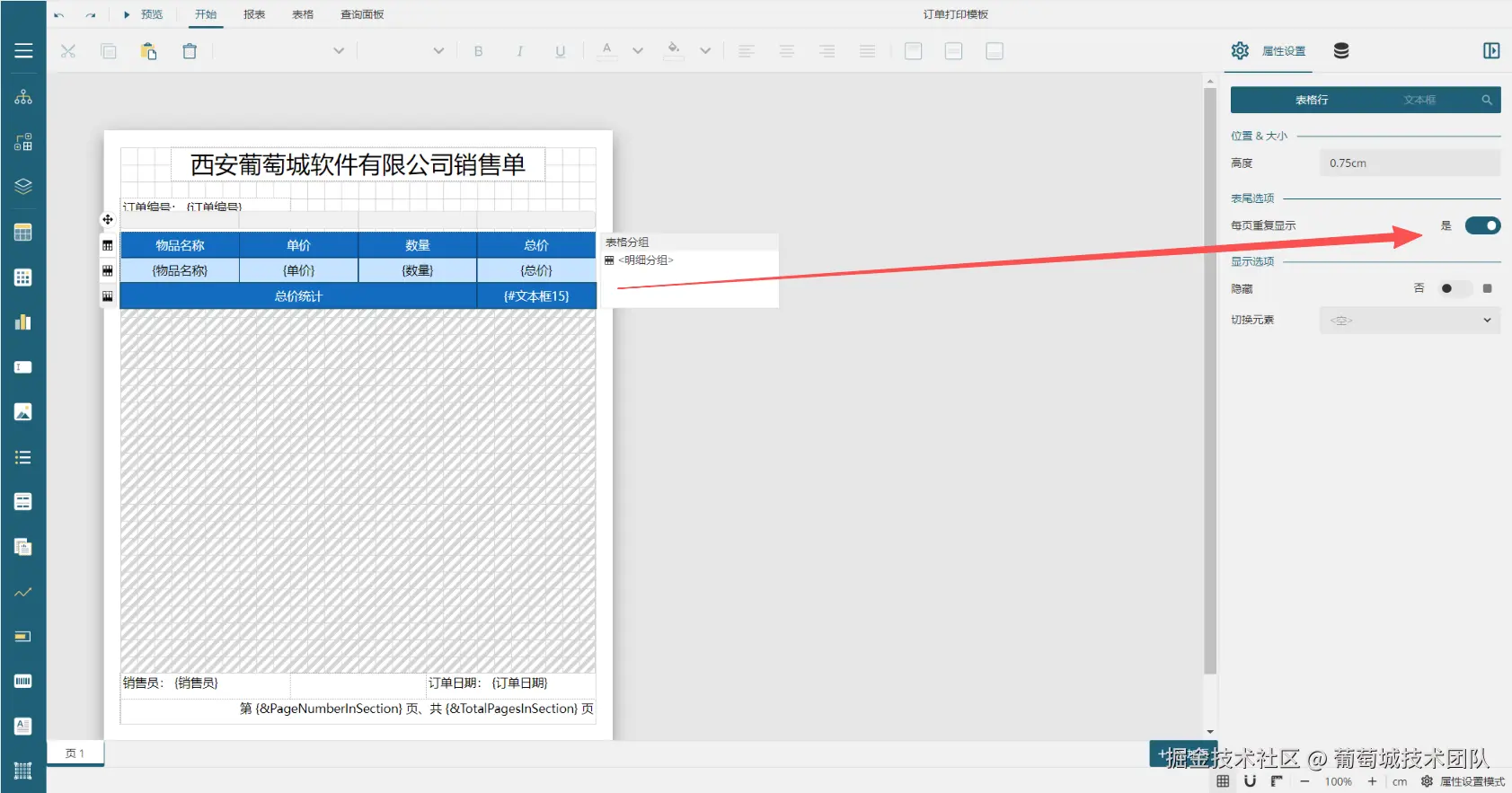Image resolution: width=1512 pixels, height=793 pixels.
Task: Expand the font color options arrow
Action: pos(638,51)
